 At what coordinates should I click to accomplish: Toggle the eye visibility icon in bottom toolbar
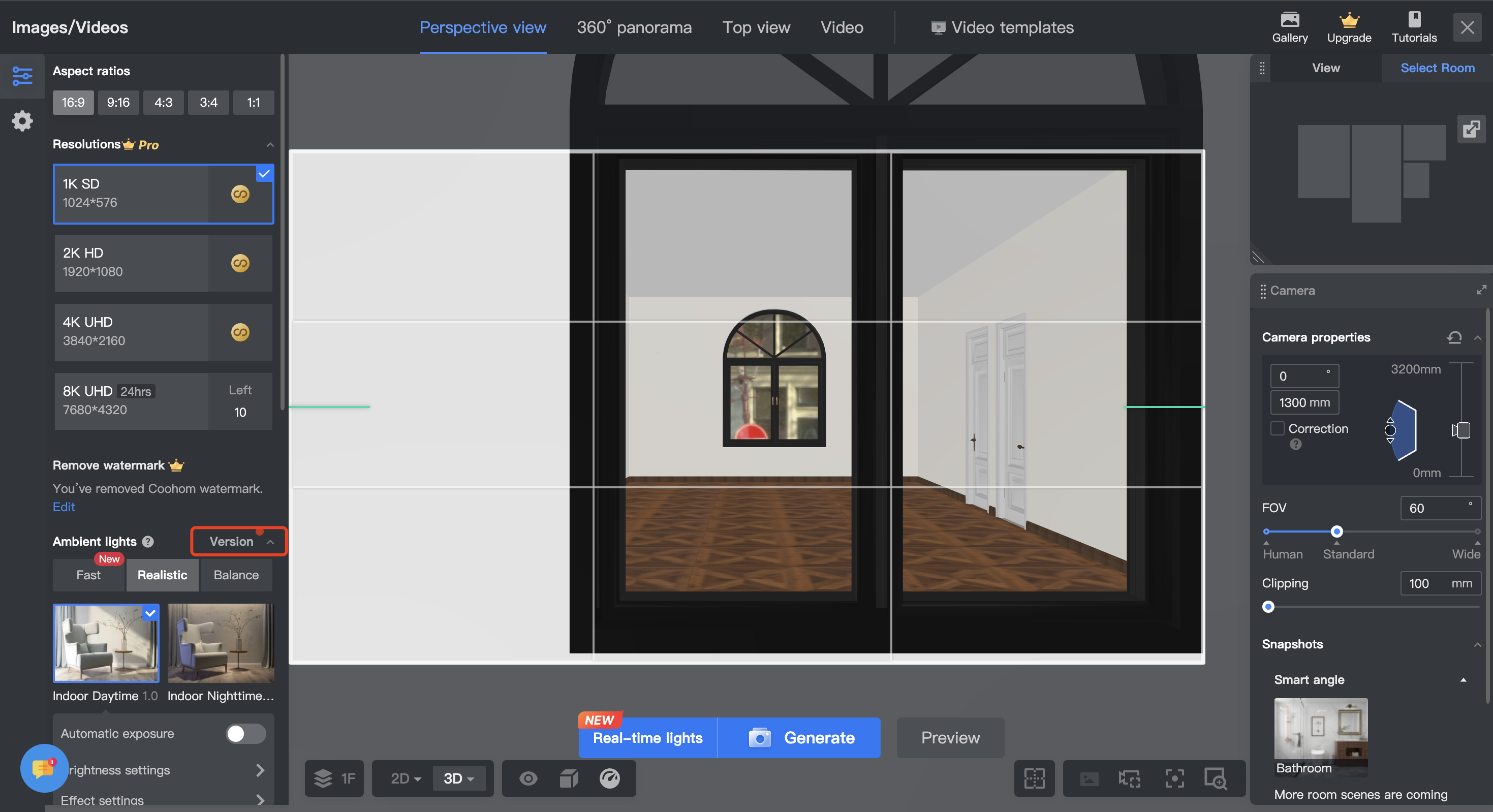[527, 778]
